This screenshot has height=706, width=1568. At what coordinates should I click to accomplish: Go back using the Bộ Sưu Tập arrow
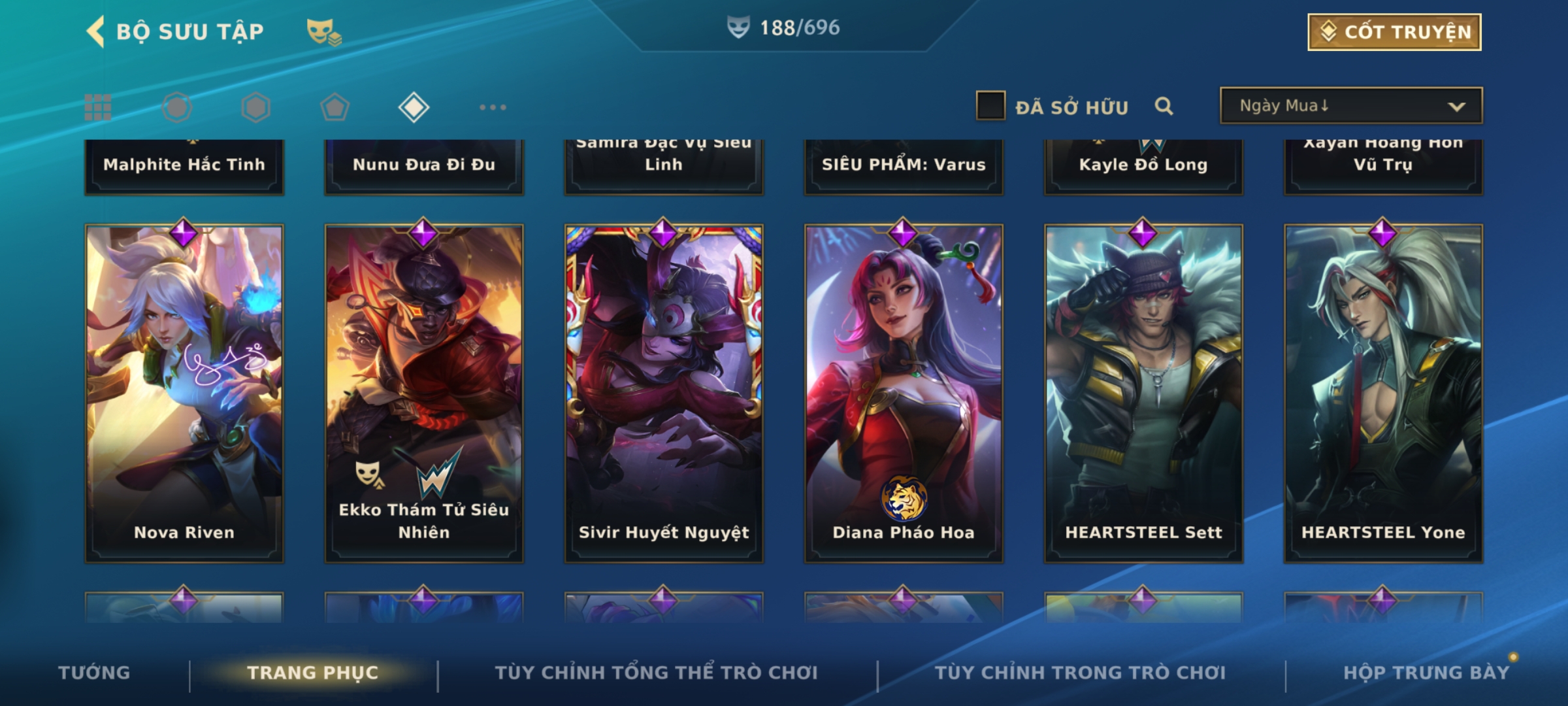(95, 31)
